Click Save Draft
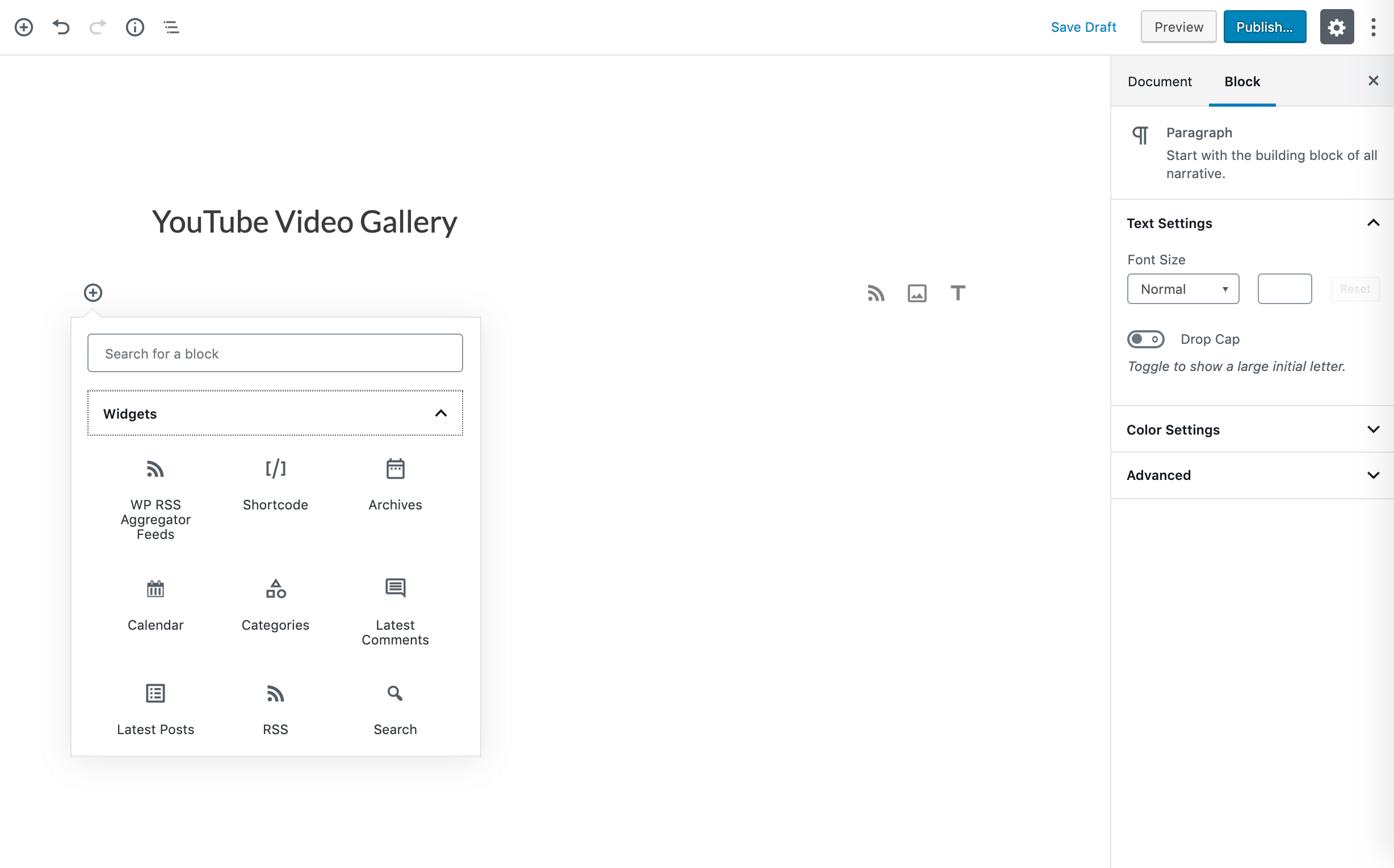 click(x=1084, y=27)
